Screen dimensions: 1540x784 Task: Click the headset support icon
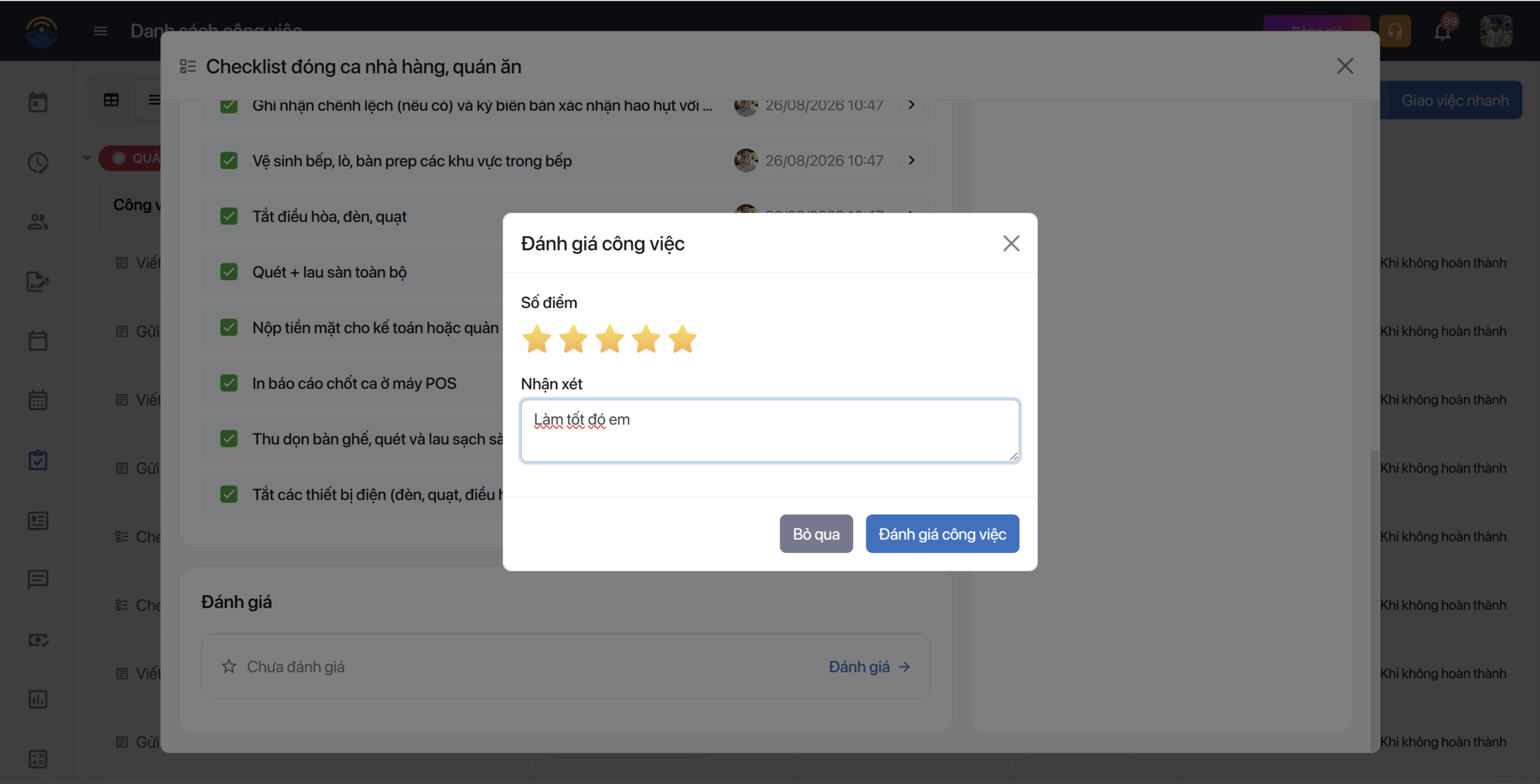[1395, 31]
